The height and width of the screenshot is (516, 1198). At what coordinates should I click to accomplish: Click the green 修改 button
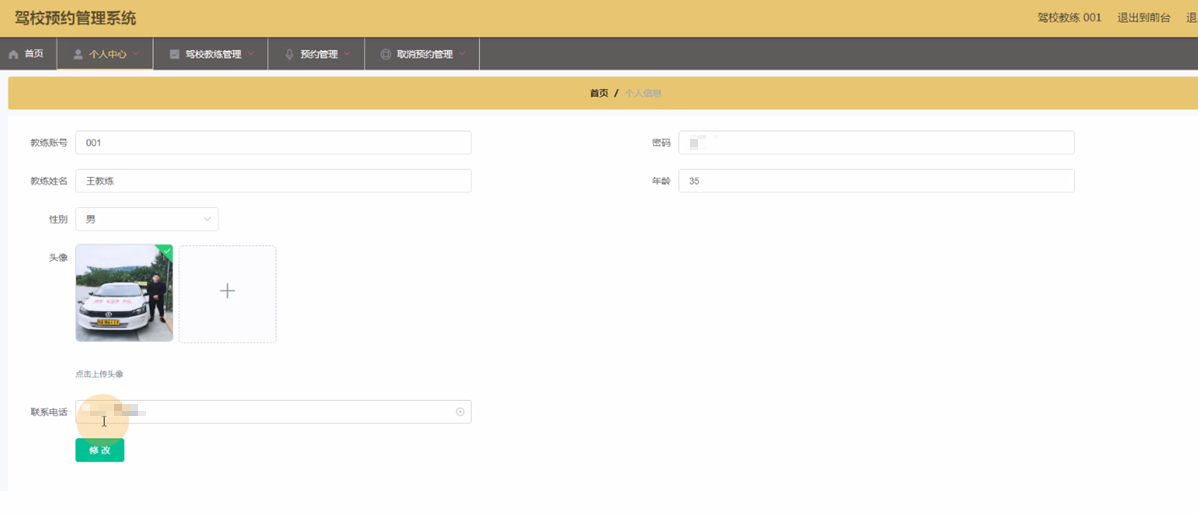(99, 450)
